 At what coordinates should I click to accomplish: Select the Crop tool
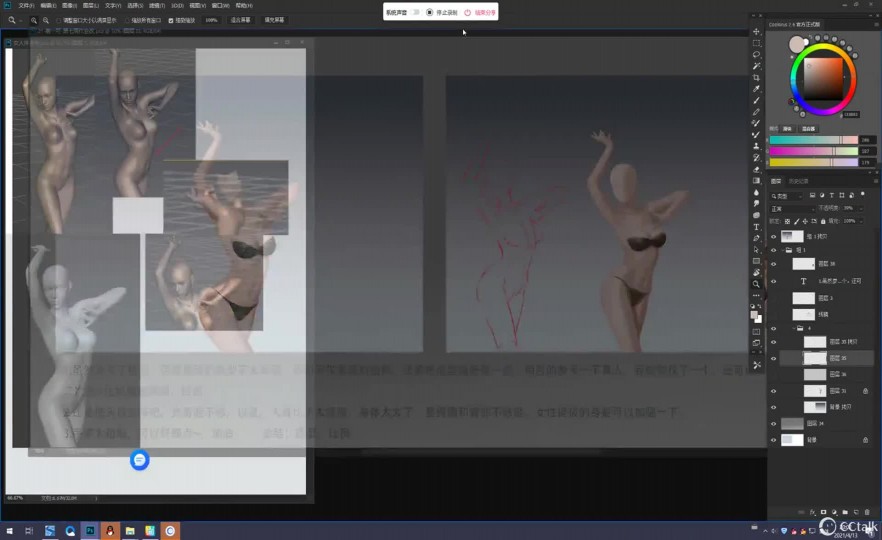pos(757,78)
